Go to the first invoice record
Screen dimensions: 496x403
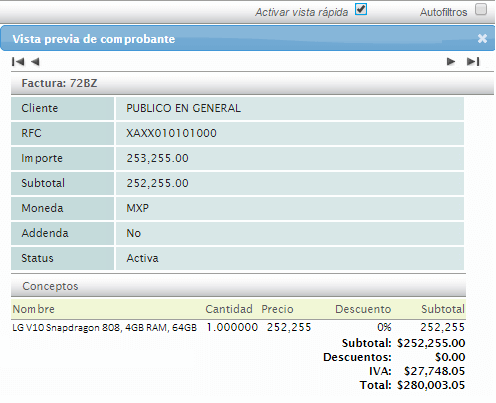pos(18,62)
